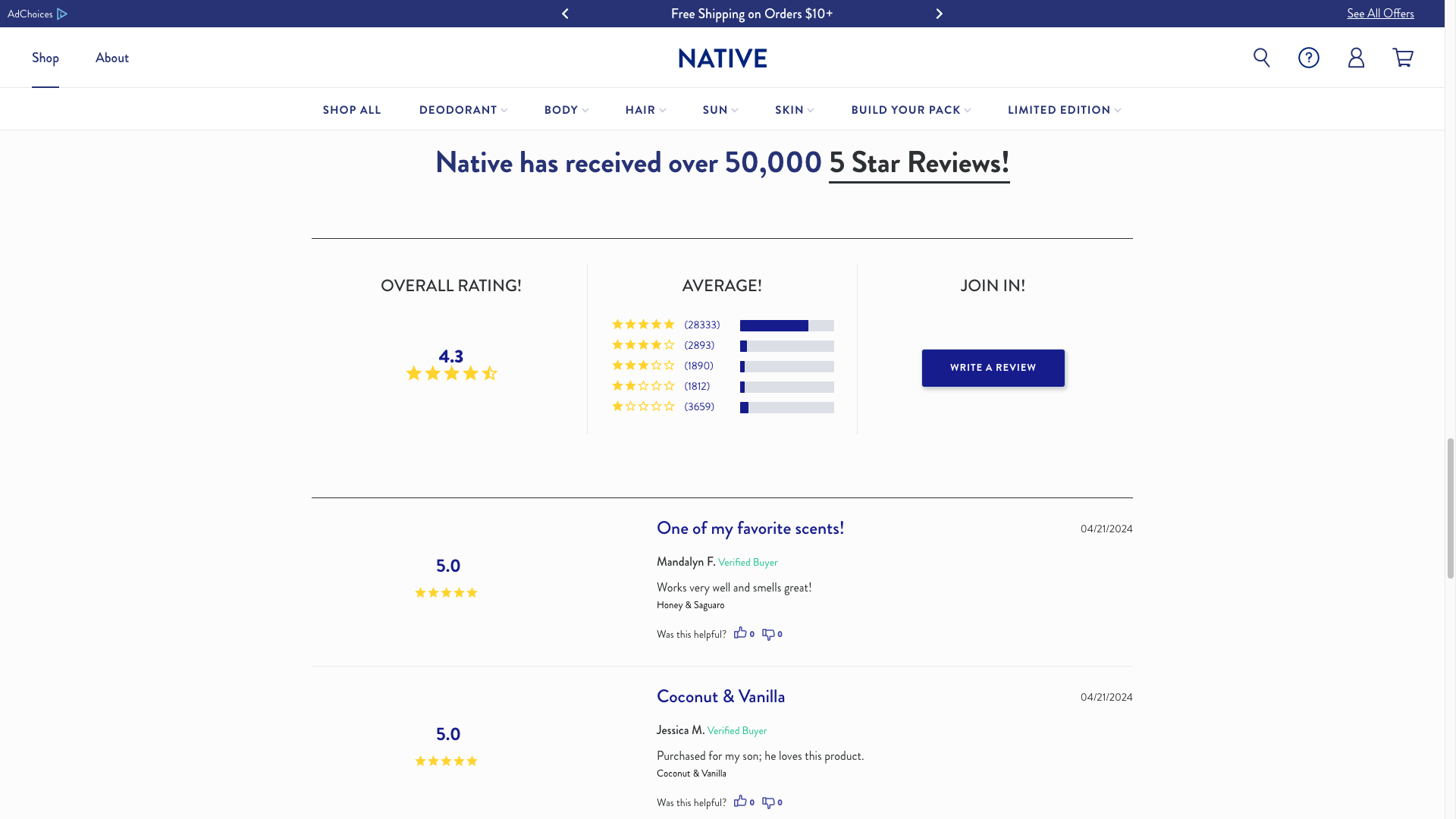
Task: Expand the Hair menu chevron
Action: (663, 111)
